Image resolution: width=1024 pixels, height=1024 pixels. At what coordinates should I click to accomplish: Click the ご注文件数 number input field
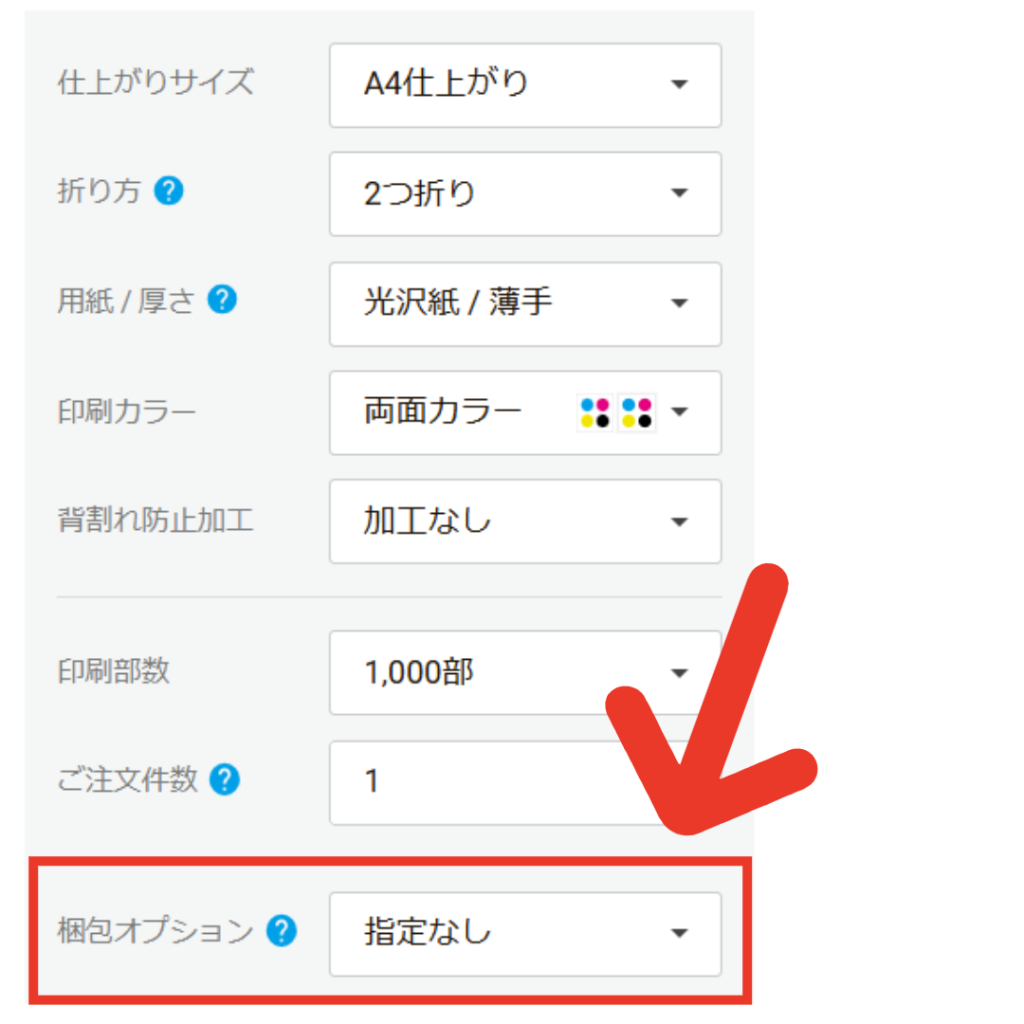point(480,782)
